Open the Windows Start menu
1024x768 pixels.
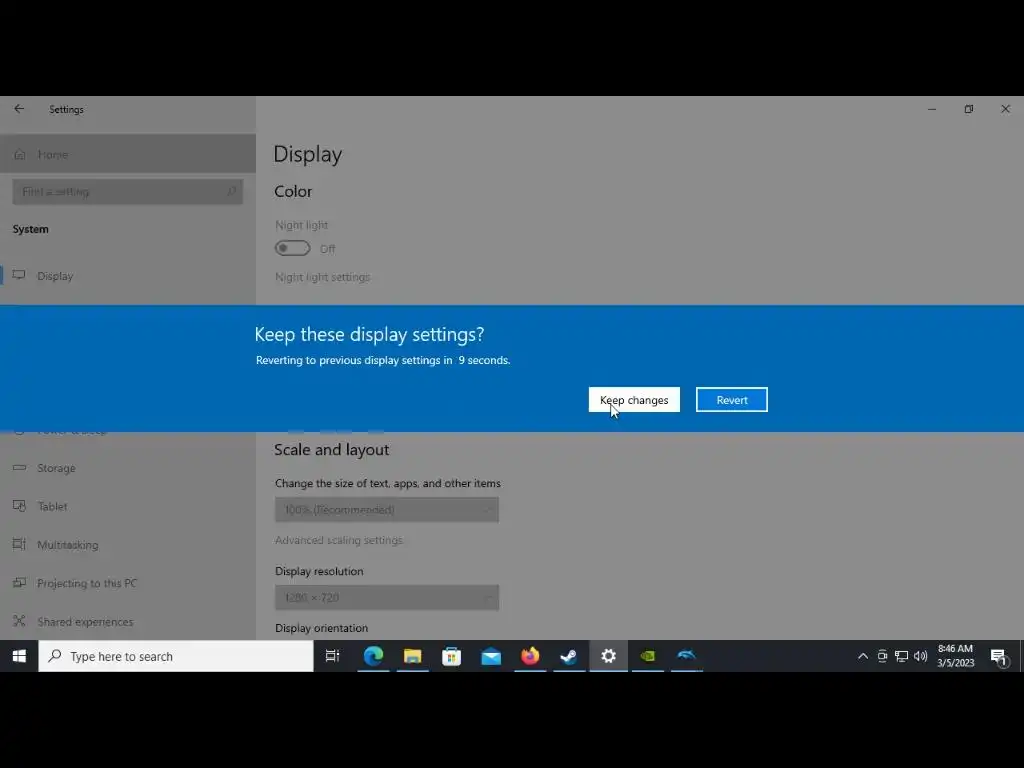click(19, 656)
